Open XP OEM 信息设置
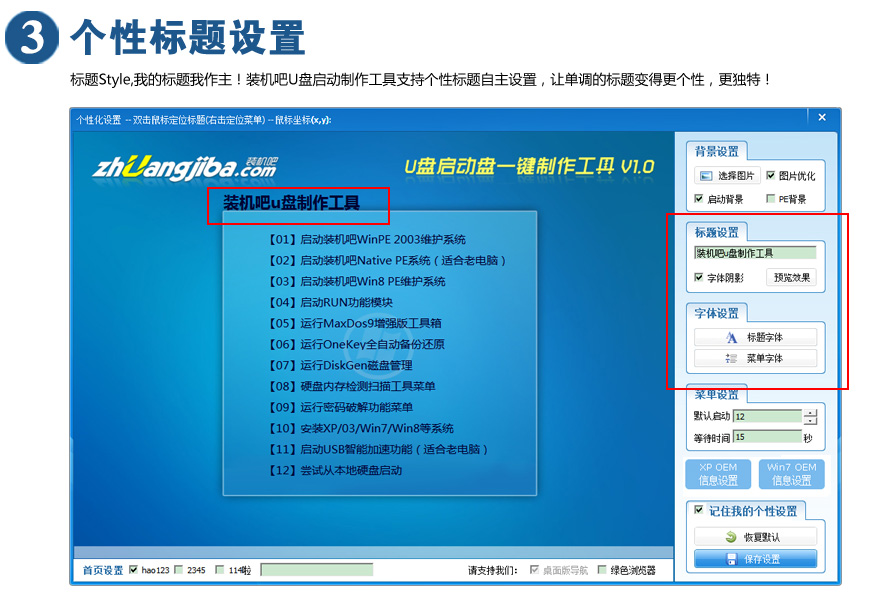 pos(717,474)
